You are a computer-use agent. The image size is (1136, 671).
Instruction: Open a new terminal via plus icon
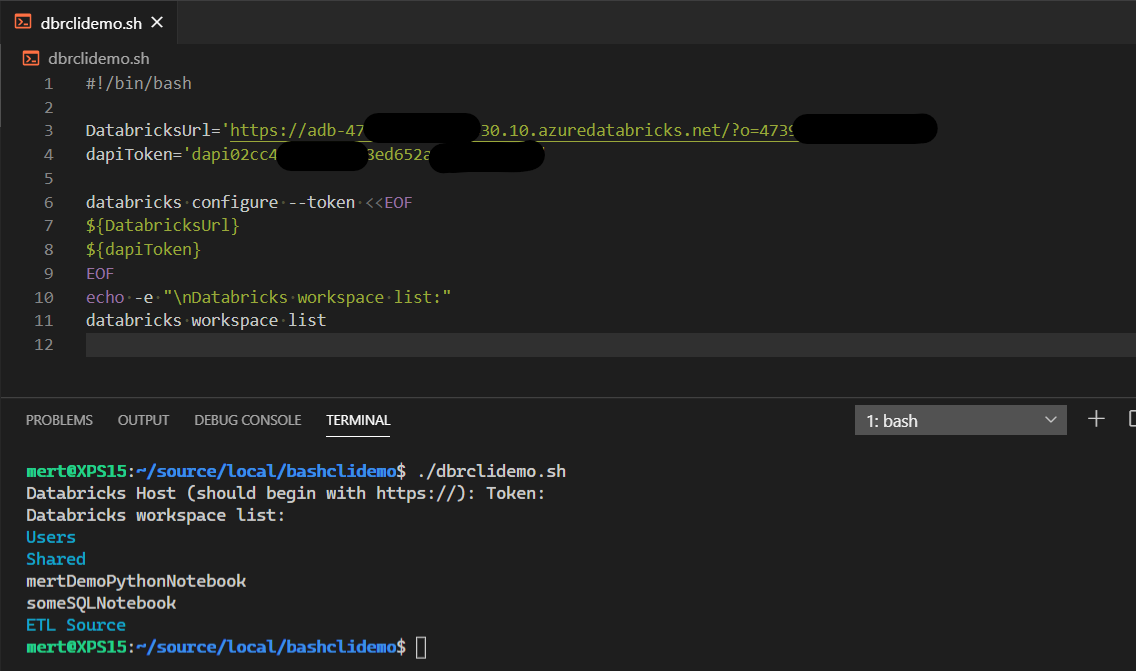1097,419
